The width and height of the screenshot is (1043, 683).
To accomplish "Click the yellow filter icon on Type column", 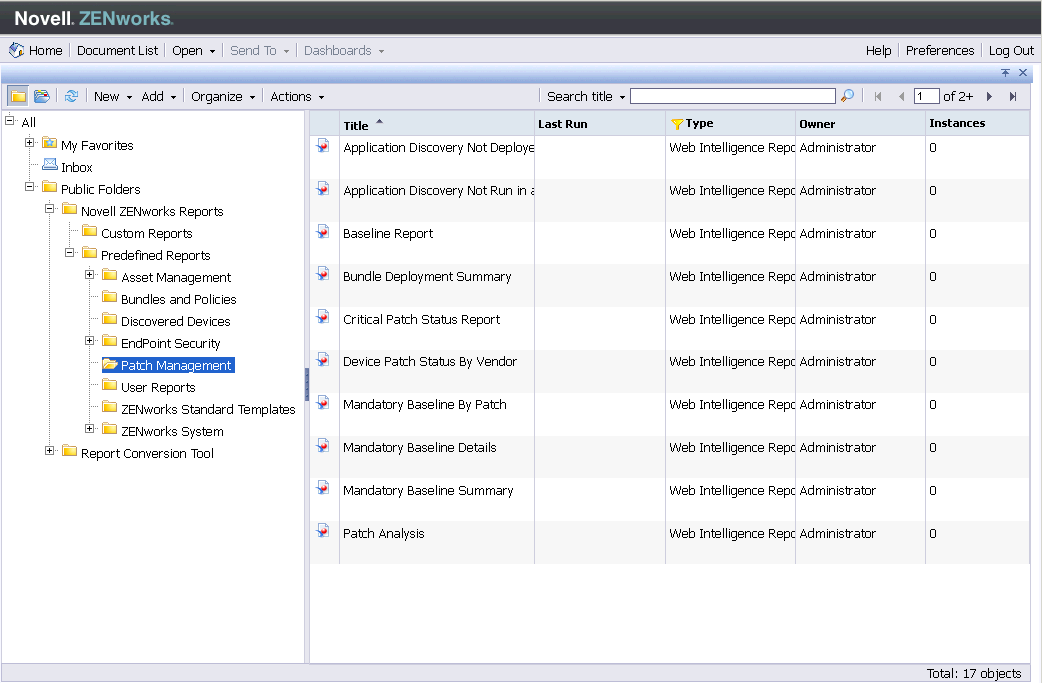I will [x=677, y=124].
